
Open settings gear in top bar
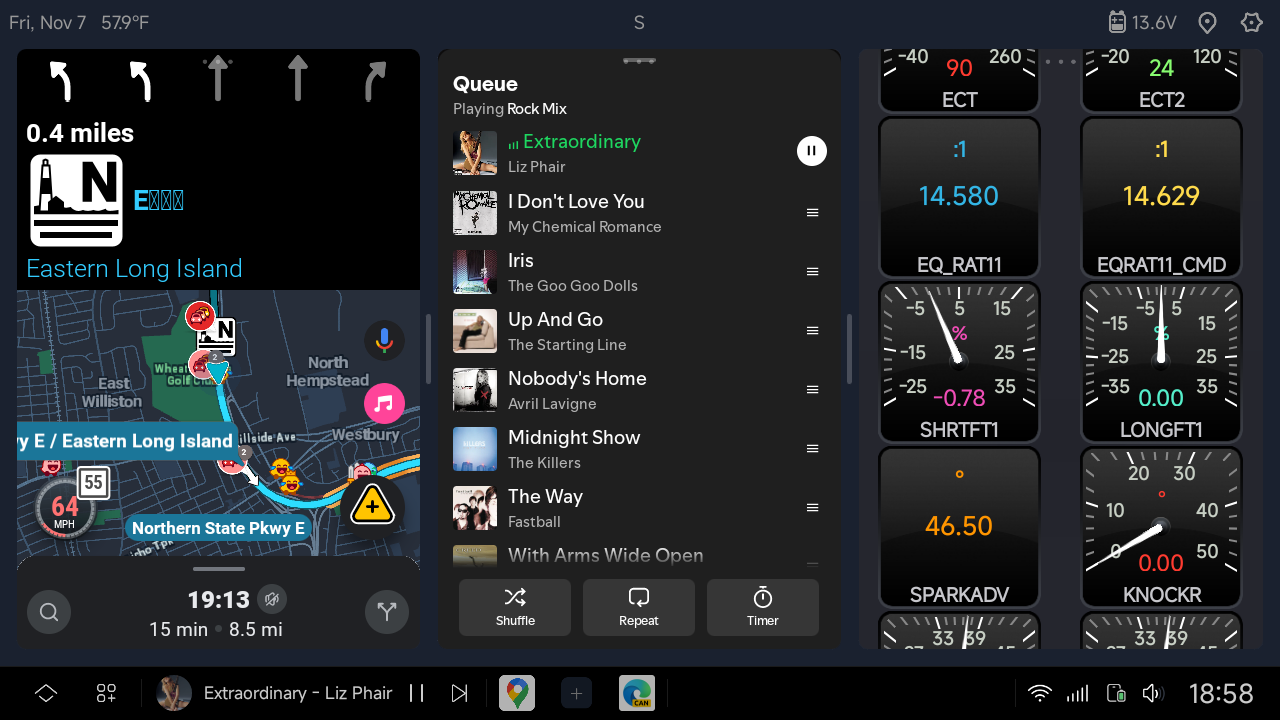[x=1251, y=22]
